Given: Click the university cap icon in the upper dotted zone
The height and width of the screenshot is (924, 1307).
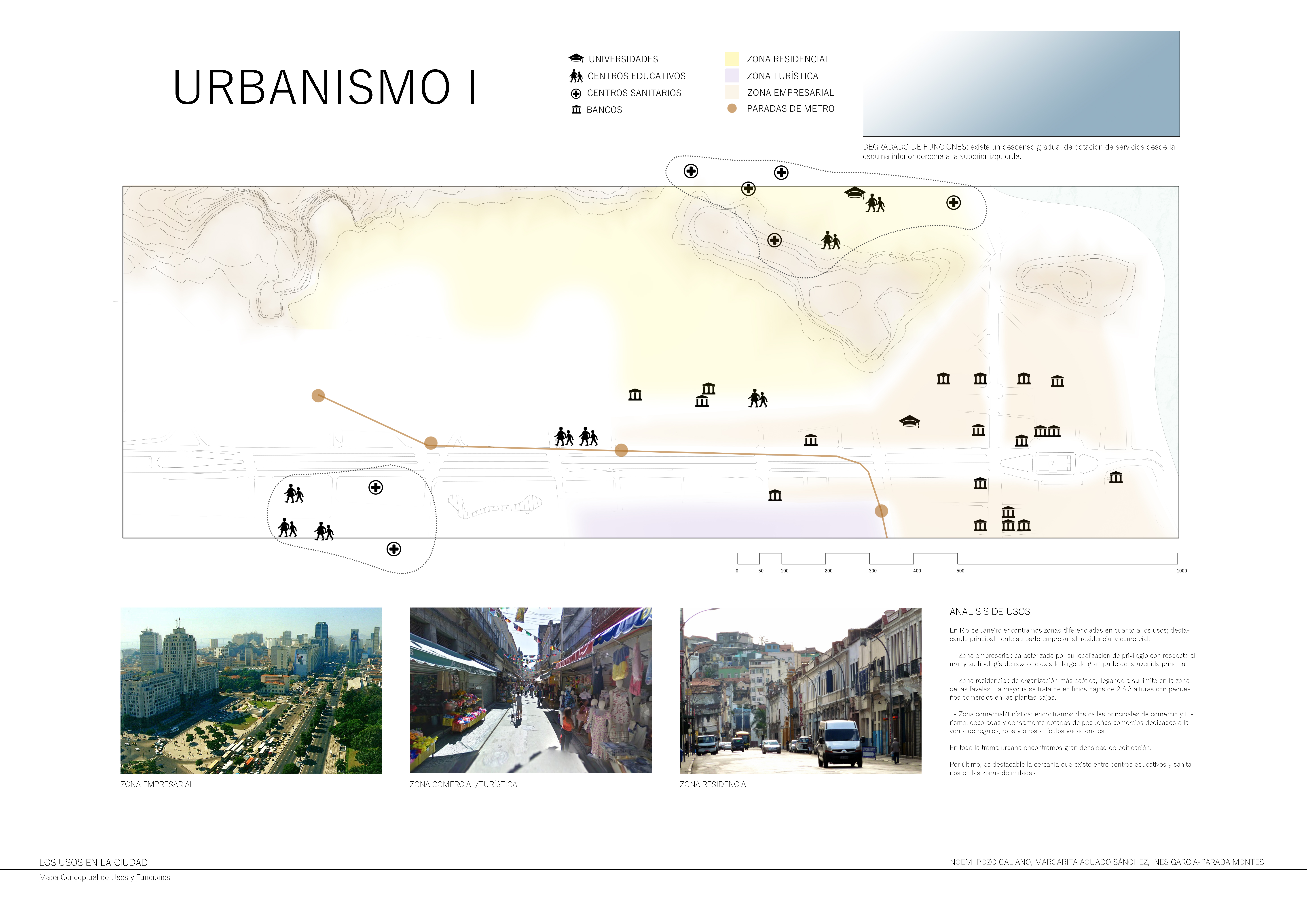Looking at the screenshot, I should coord(855,193).
